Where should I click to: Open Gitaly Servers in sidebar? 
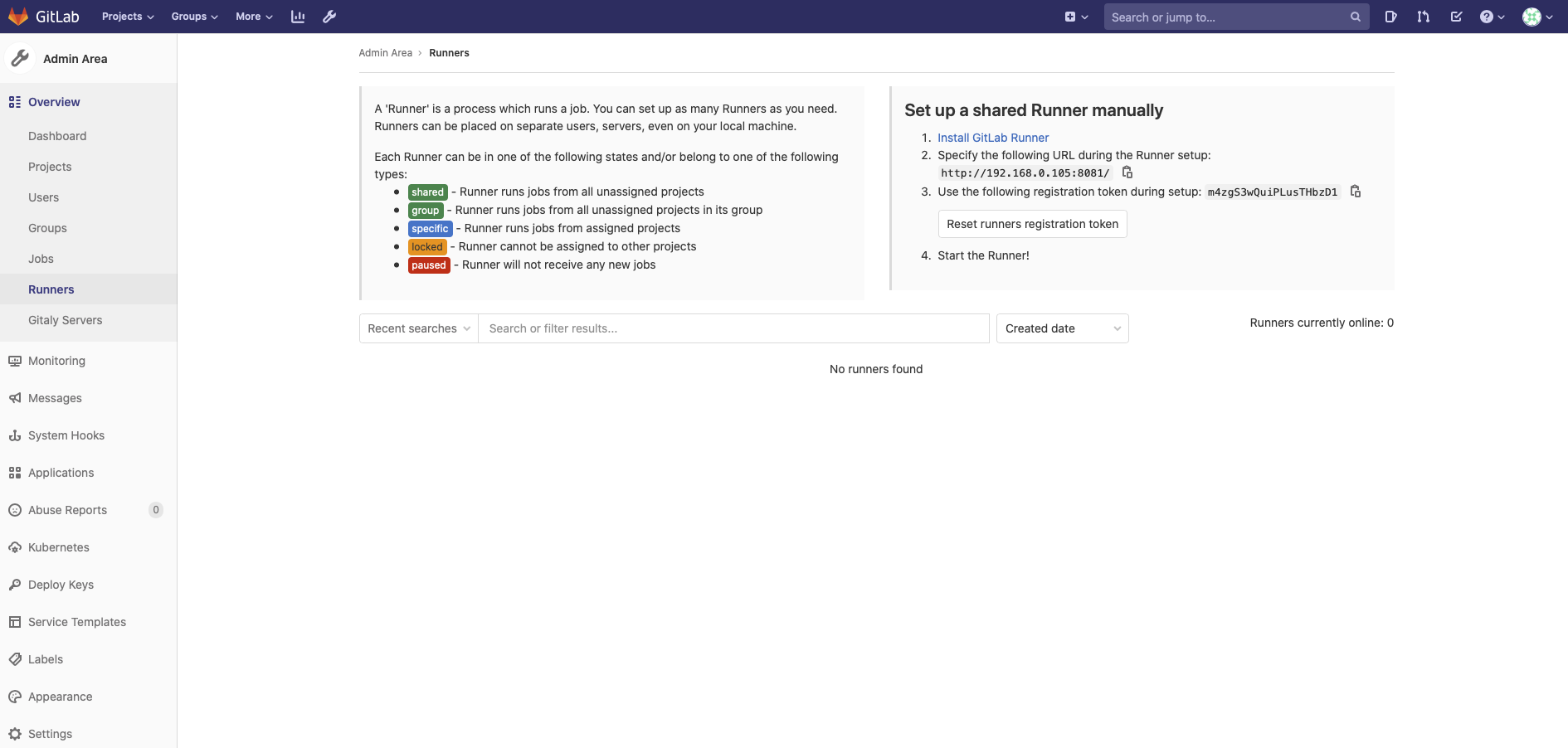pyautogui.click(x=65, y=320)
